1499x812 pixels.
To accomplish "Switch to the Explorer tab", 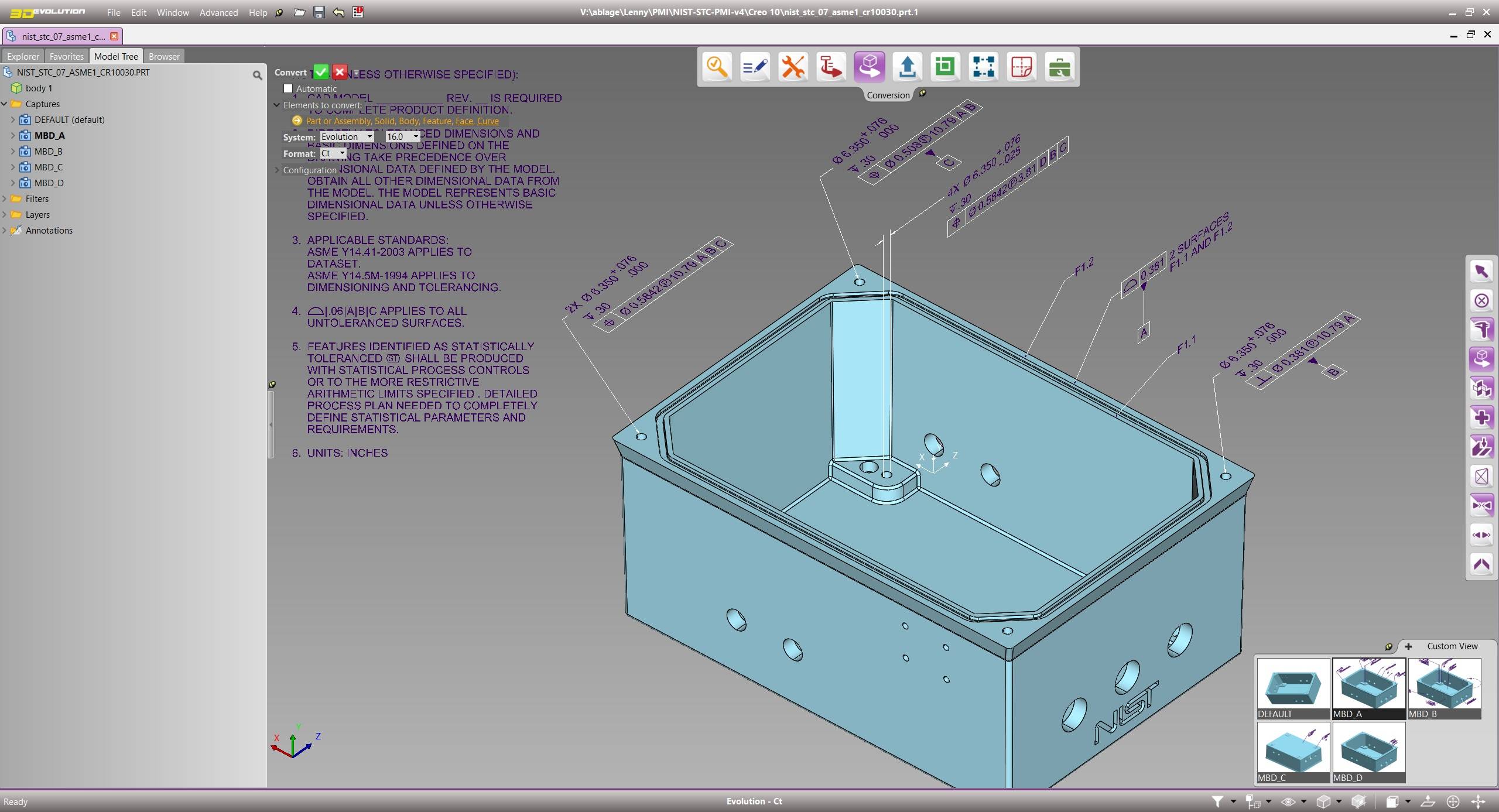I will [x=23, y=56].
